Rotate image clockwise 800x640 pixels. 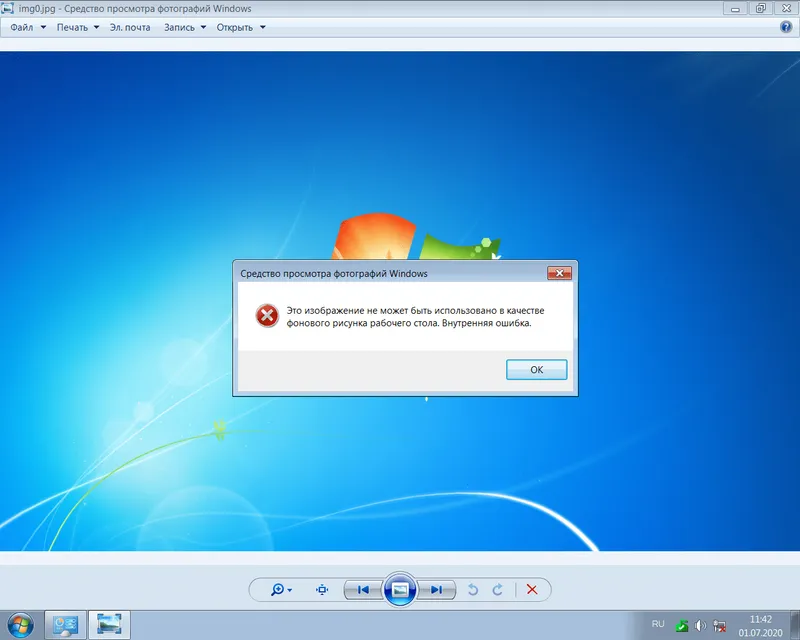tap(497, 590)
